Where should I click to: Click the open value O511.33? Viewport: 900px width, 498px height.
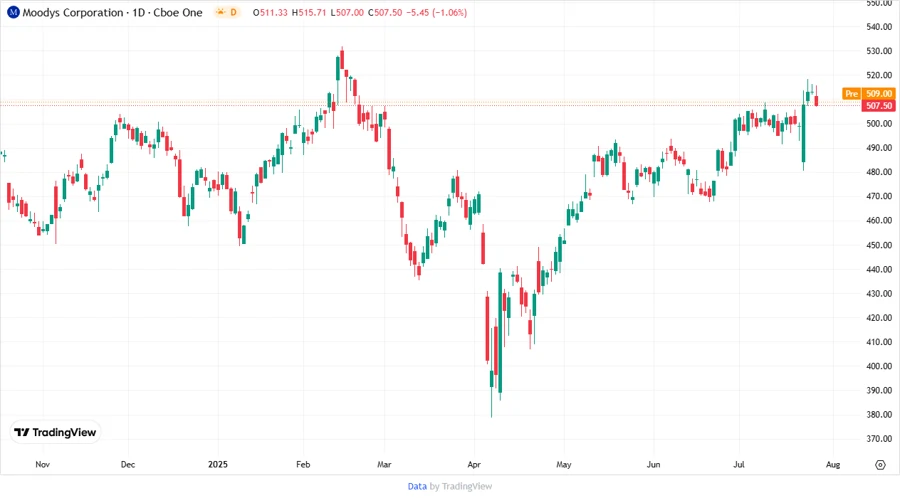click(270, 12)
